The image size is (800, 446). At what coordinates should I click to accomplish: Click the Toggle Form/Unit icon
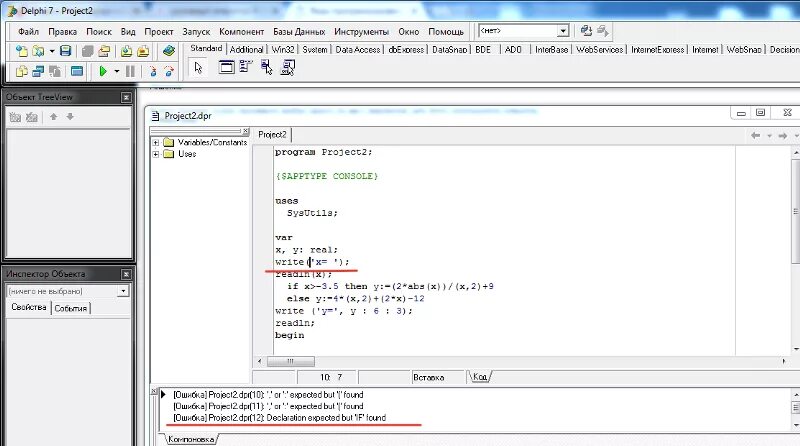[55, 71]
